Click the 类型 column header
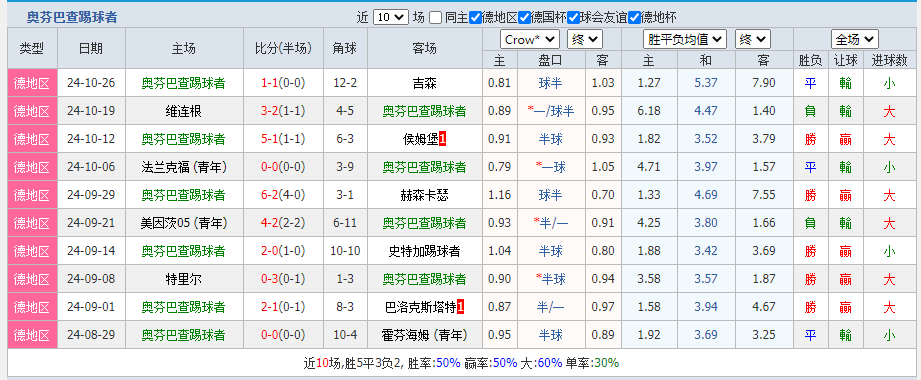Image resolution: width=921 pixels, height=380 pixels. (x=32, y=48)
